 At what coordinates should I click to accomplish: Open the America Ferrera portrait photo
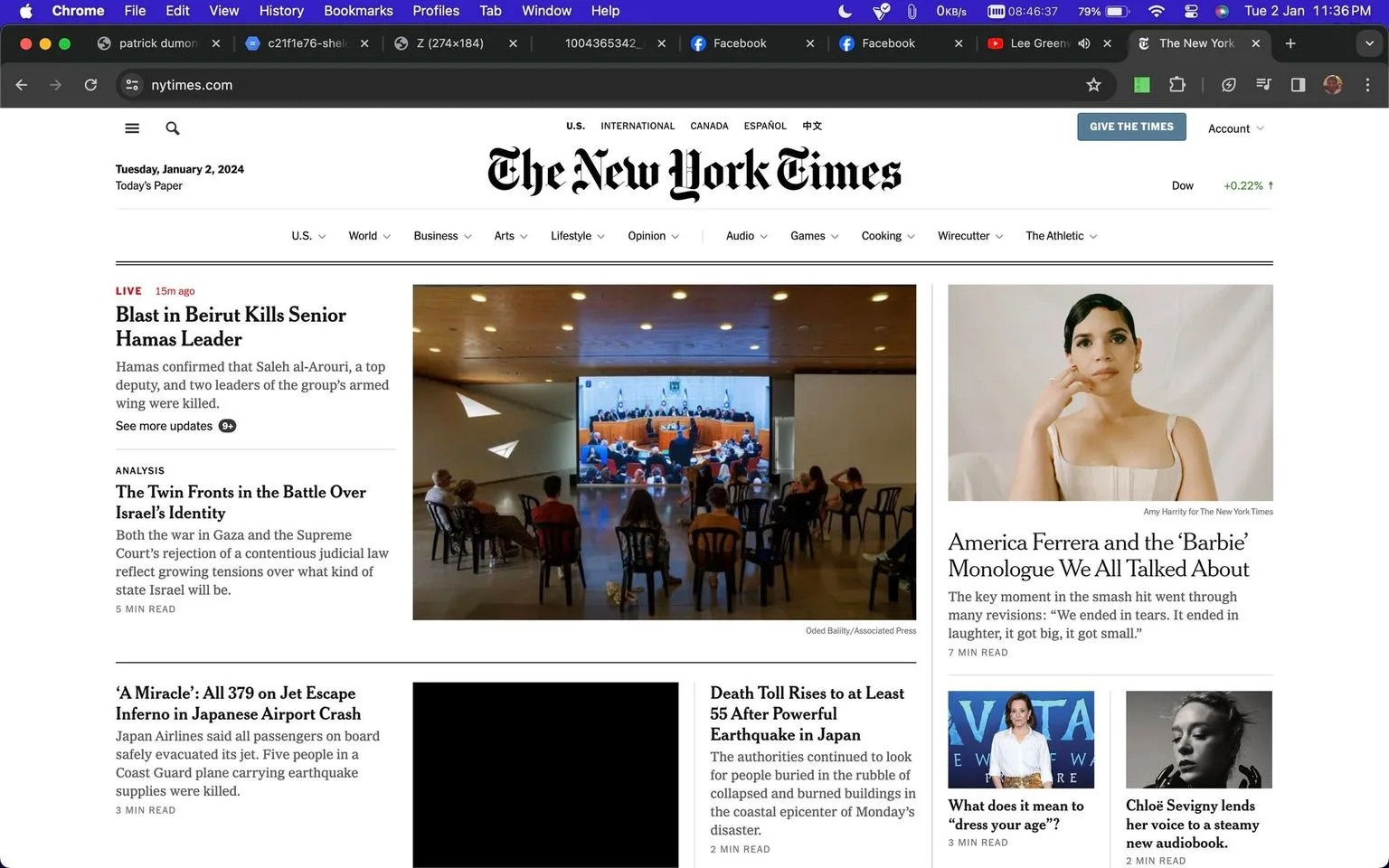point(1110,392)
